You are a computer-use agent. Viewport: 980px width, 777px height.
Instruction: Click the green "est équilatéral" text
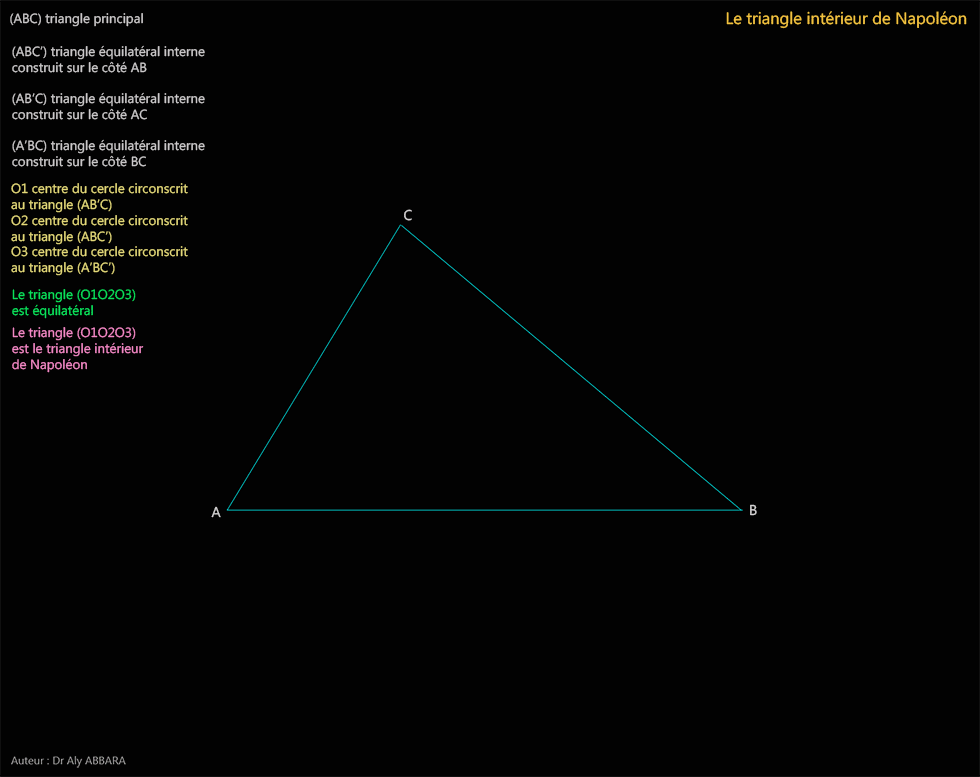[x=53, y=310]
